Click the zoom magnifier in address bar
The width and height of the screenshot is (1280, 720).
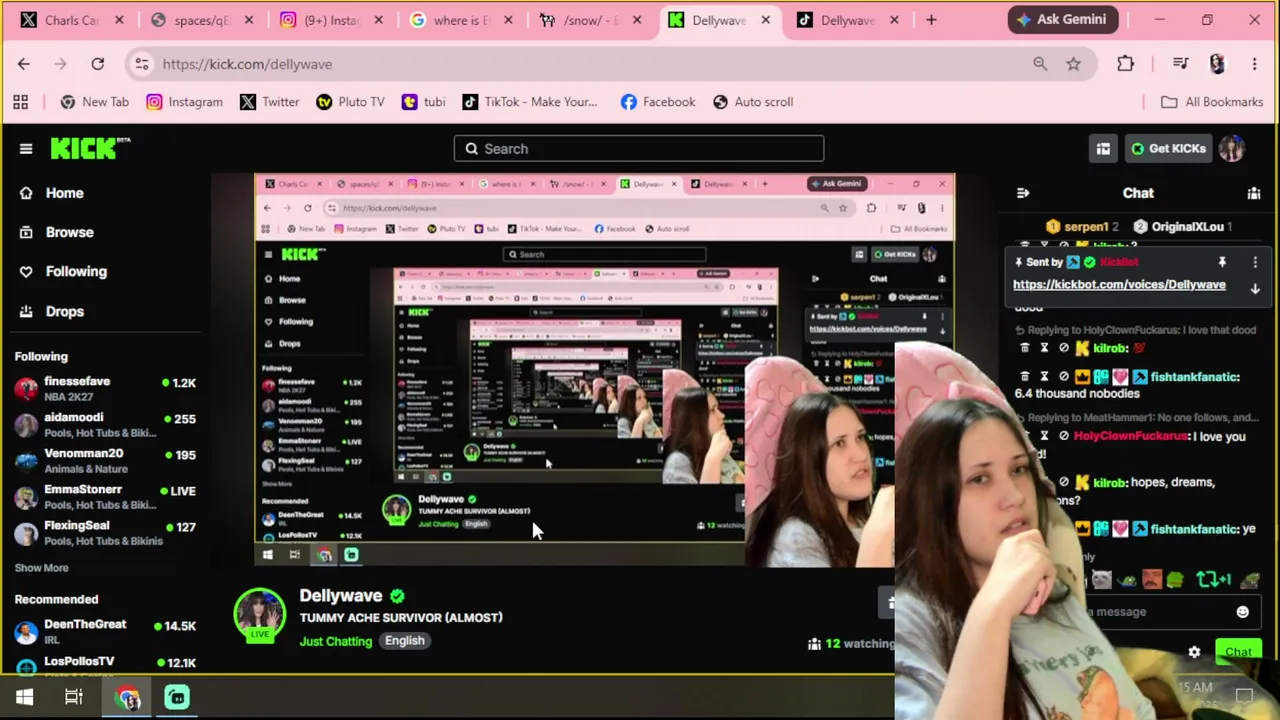click(1040, 64)
